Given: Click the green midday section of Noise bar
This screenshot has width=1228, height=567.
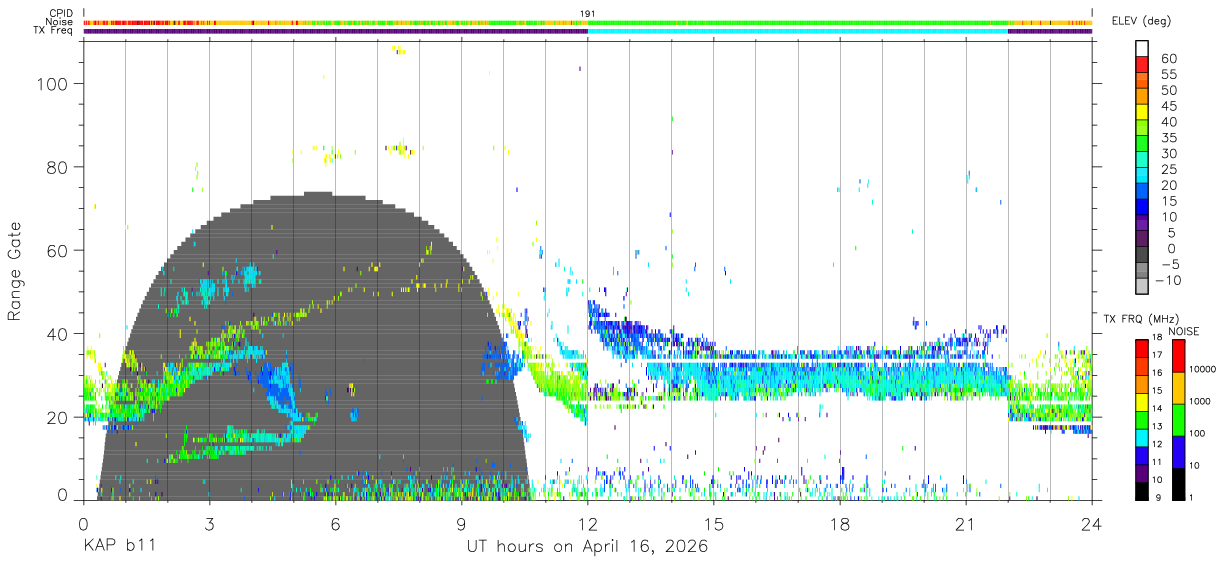Looking at the screenshot, I should click(798, 22).
